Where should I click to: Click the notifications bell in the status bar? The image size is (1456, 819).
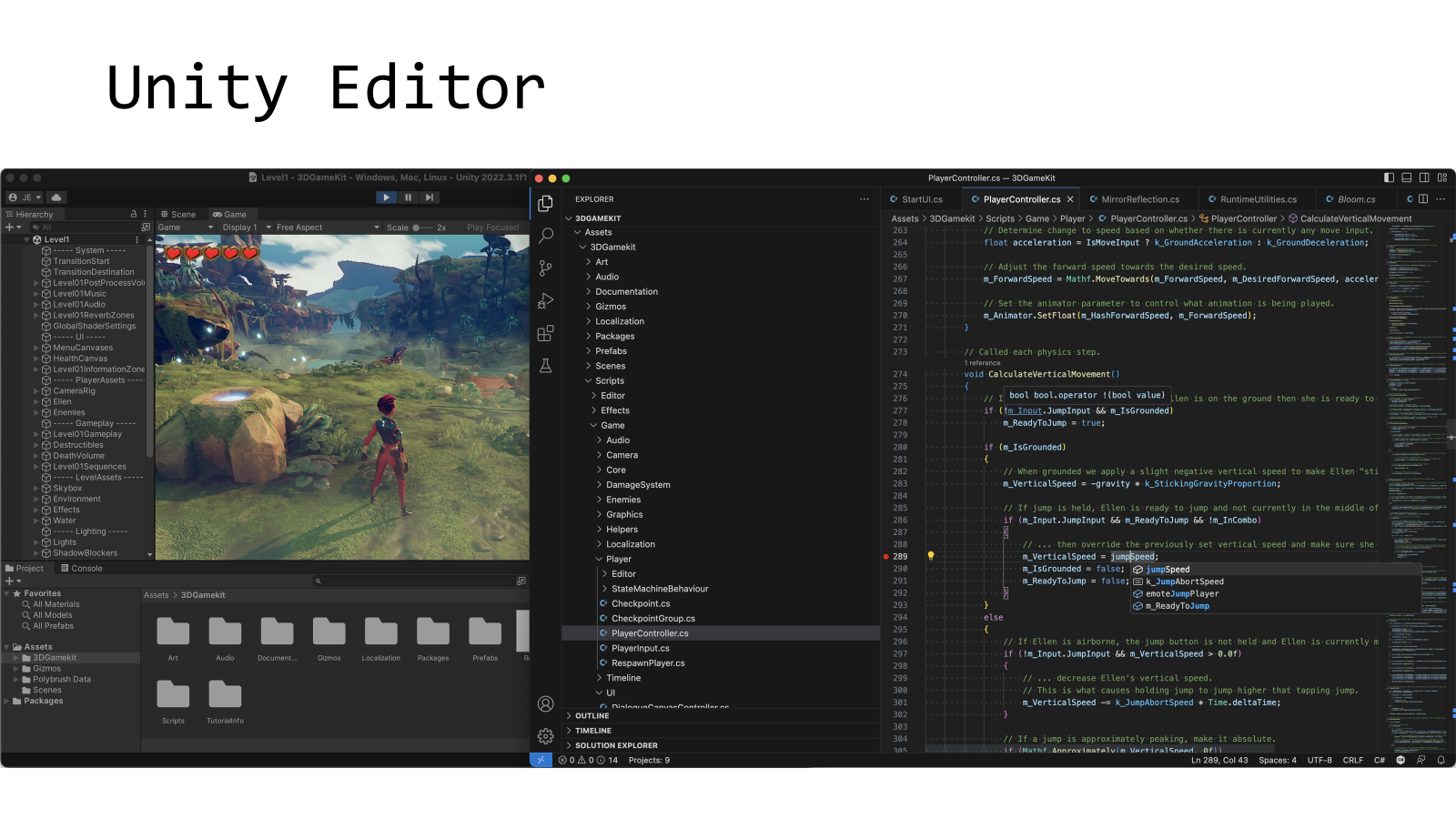1441,760
